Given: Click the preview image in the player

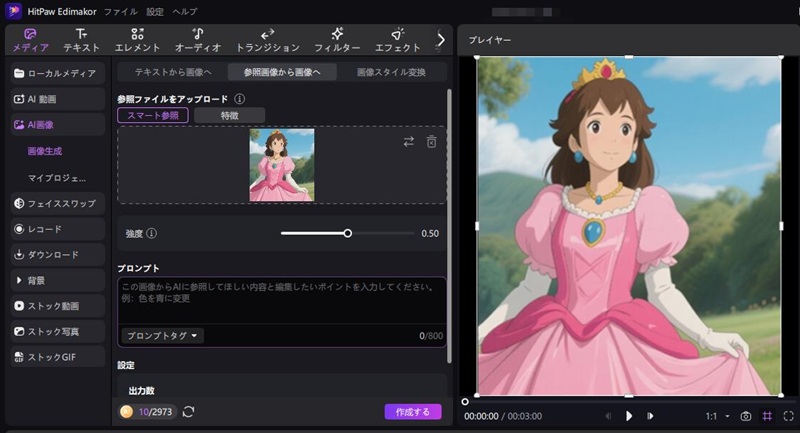Looking at the screenshot, I should [x=629, y=226].
